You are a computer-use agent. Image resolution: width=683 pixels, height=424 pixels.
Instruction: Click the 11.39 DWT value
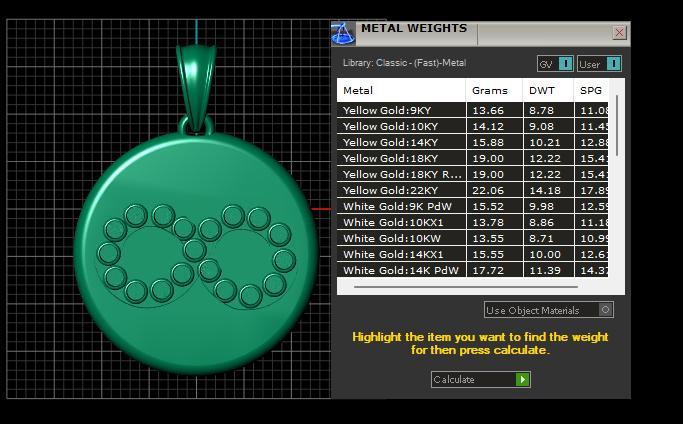(x=545, y=271)
